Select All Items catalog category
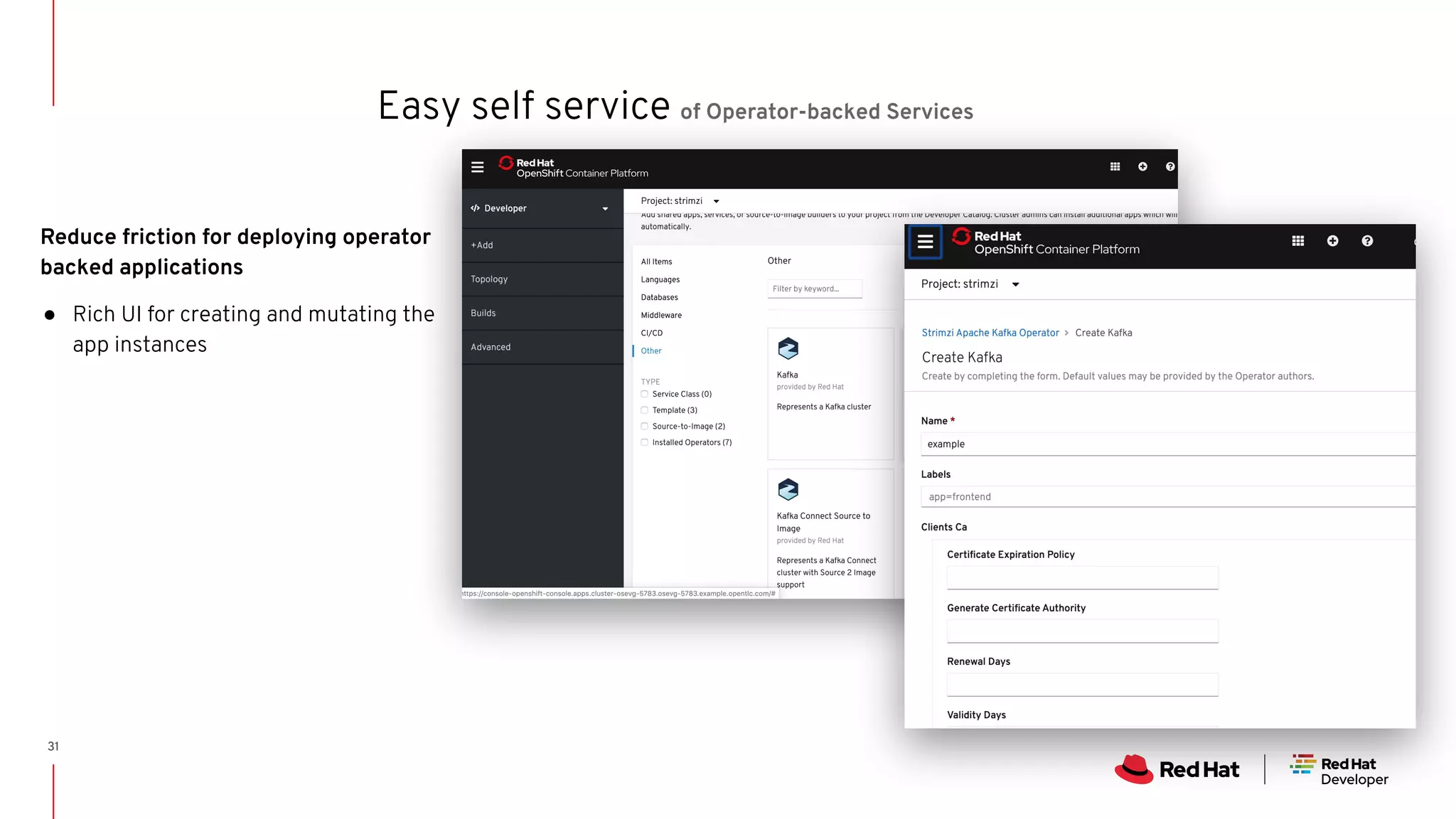The image size is (1456, 819). click(x=656, y=262)
